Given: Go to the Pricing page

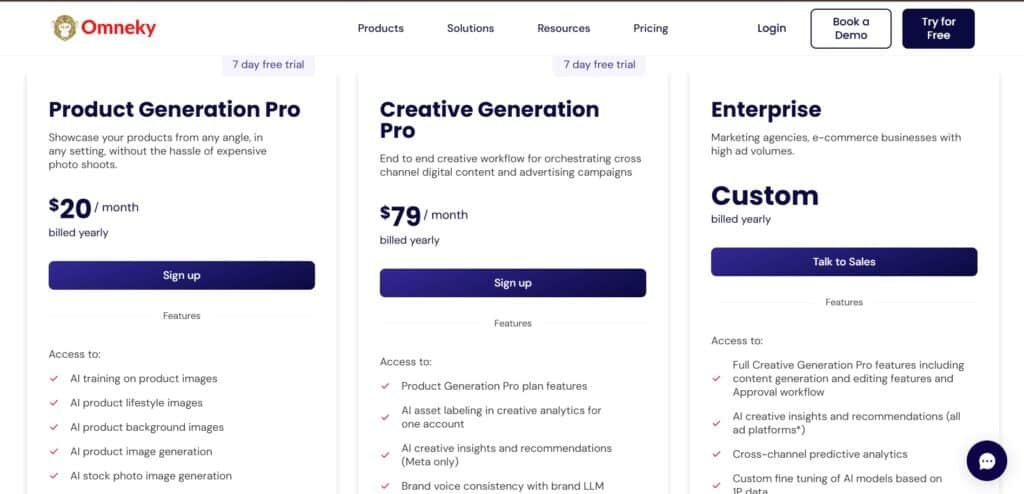Looking at the screenshot, I should pos(650,28).
